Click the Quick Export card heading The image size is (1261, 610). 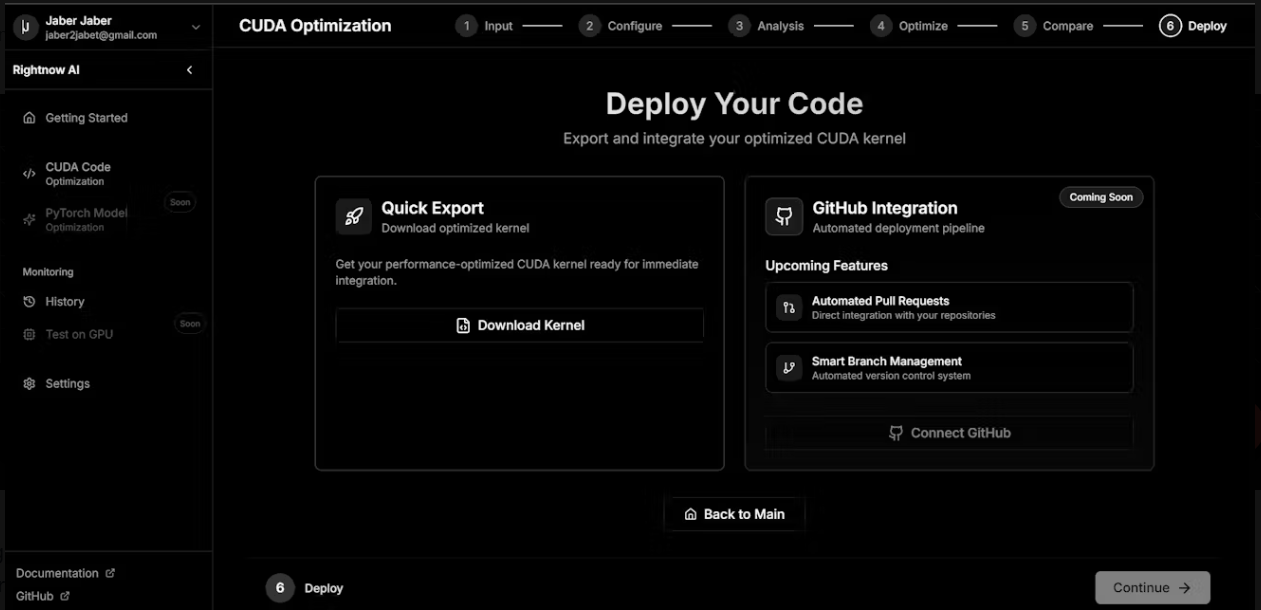click(432, 208)
